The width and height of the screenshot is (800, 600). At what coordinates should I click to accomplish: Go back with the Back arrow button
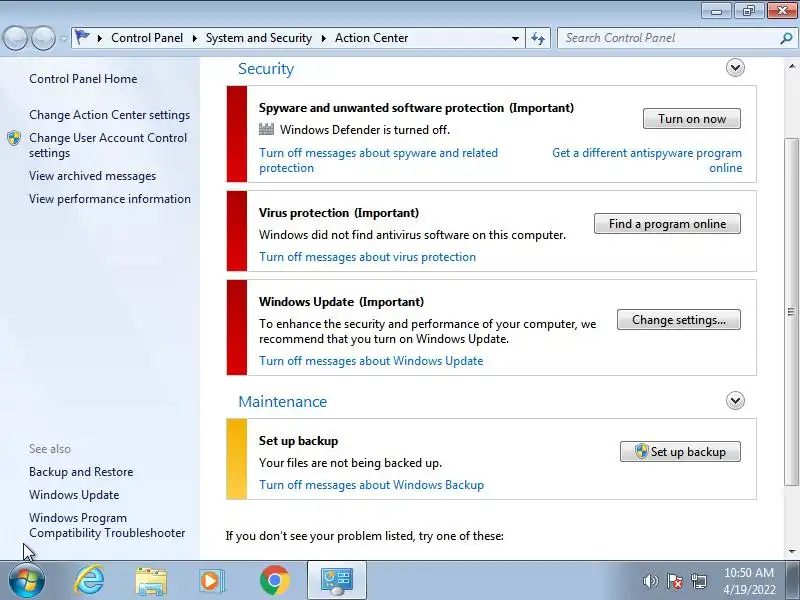tap(15, 38)
